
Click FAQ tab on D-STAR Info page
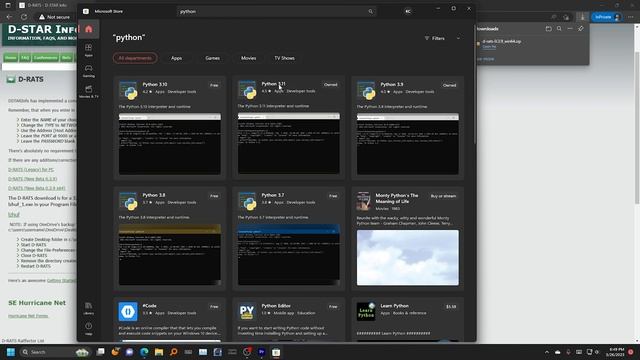25,58
